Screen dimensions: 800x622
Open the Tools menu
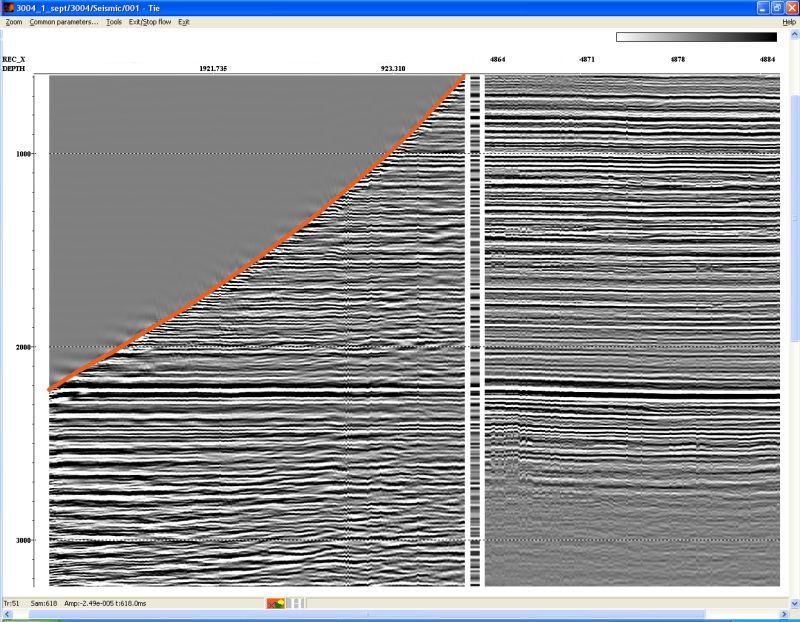click(x=114, y=22)
